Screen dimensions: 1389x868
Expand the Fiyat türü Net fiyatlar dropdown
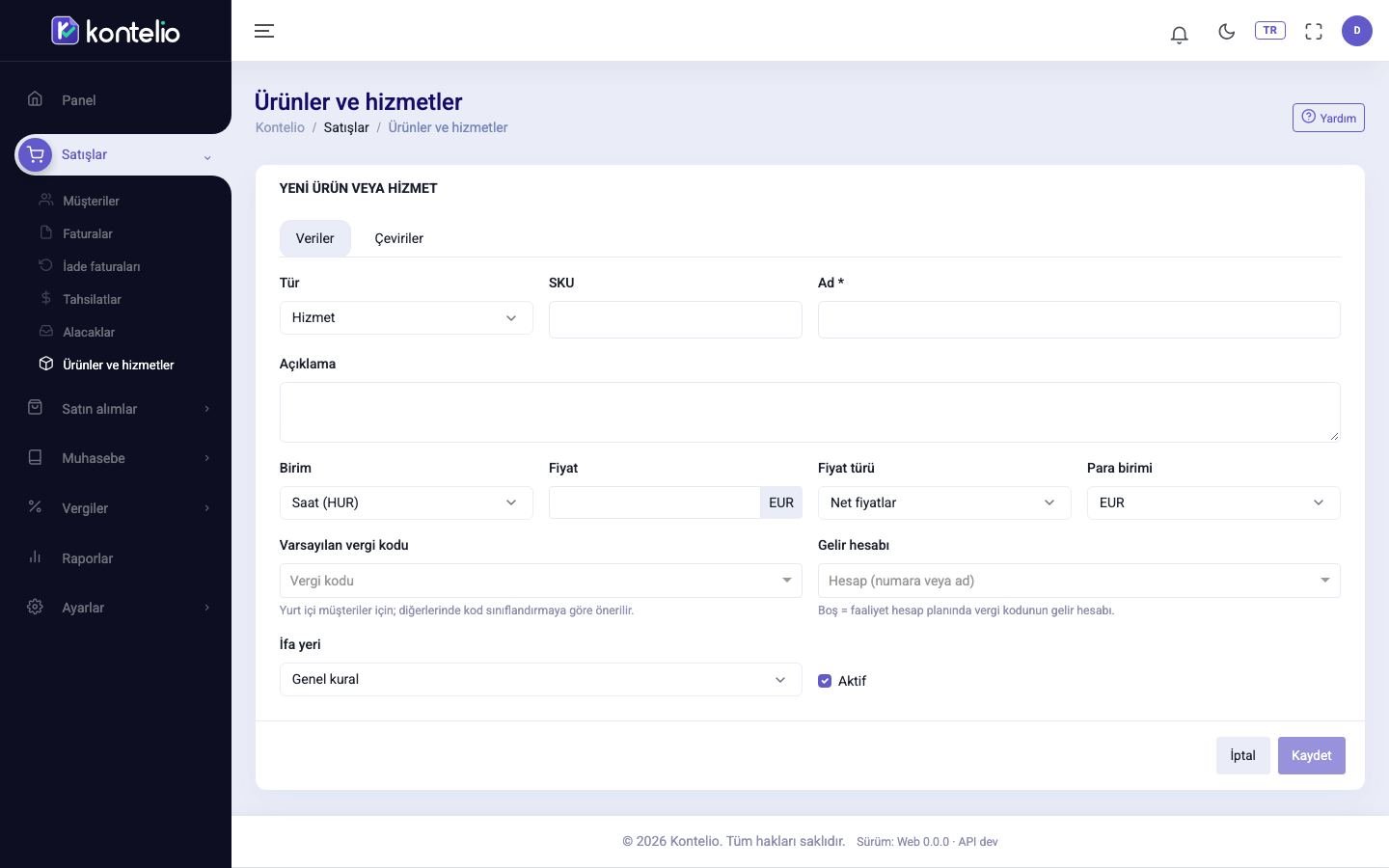click(x=944, y=502)
